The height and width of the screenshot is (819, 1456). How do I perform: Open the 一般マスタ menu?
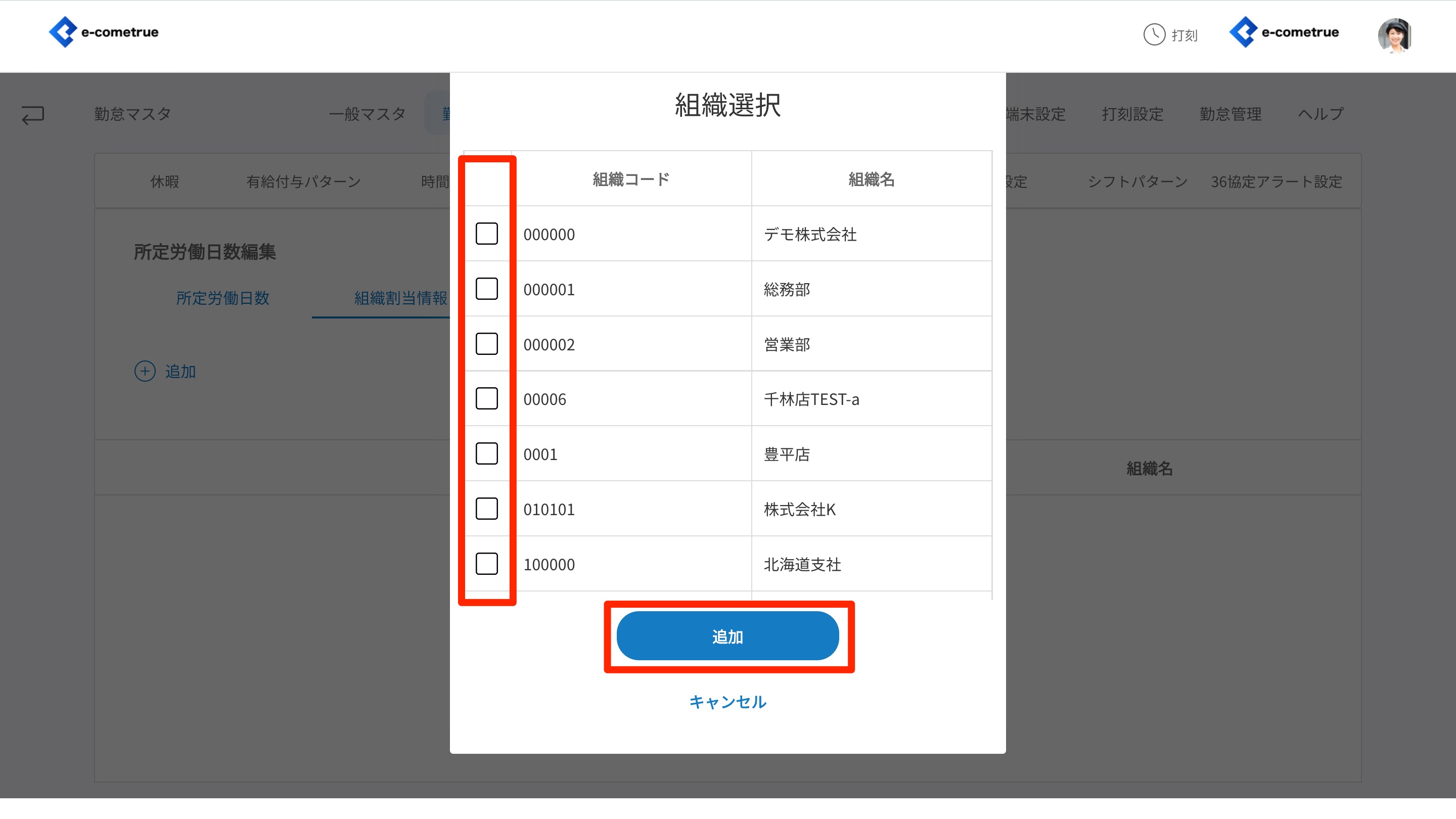coord(367,114)
